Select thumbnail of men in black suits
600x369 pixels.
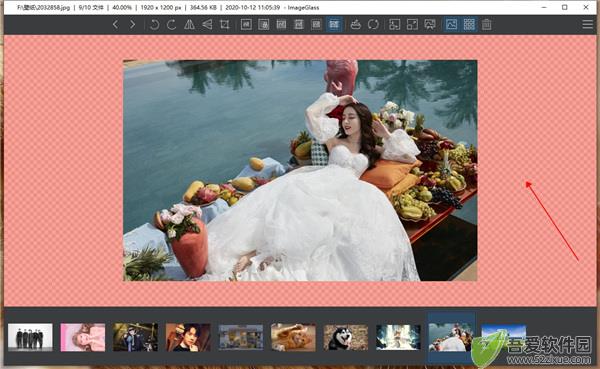click(30, 337)
